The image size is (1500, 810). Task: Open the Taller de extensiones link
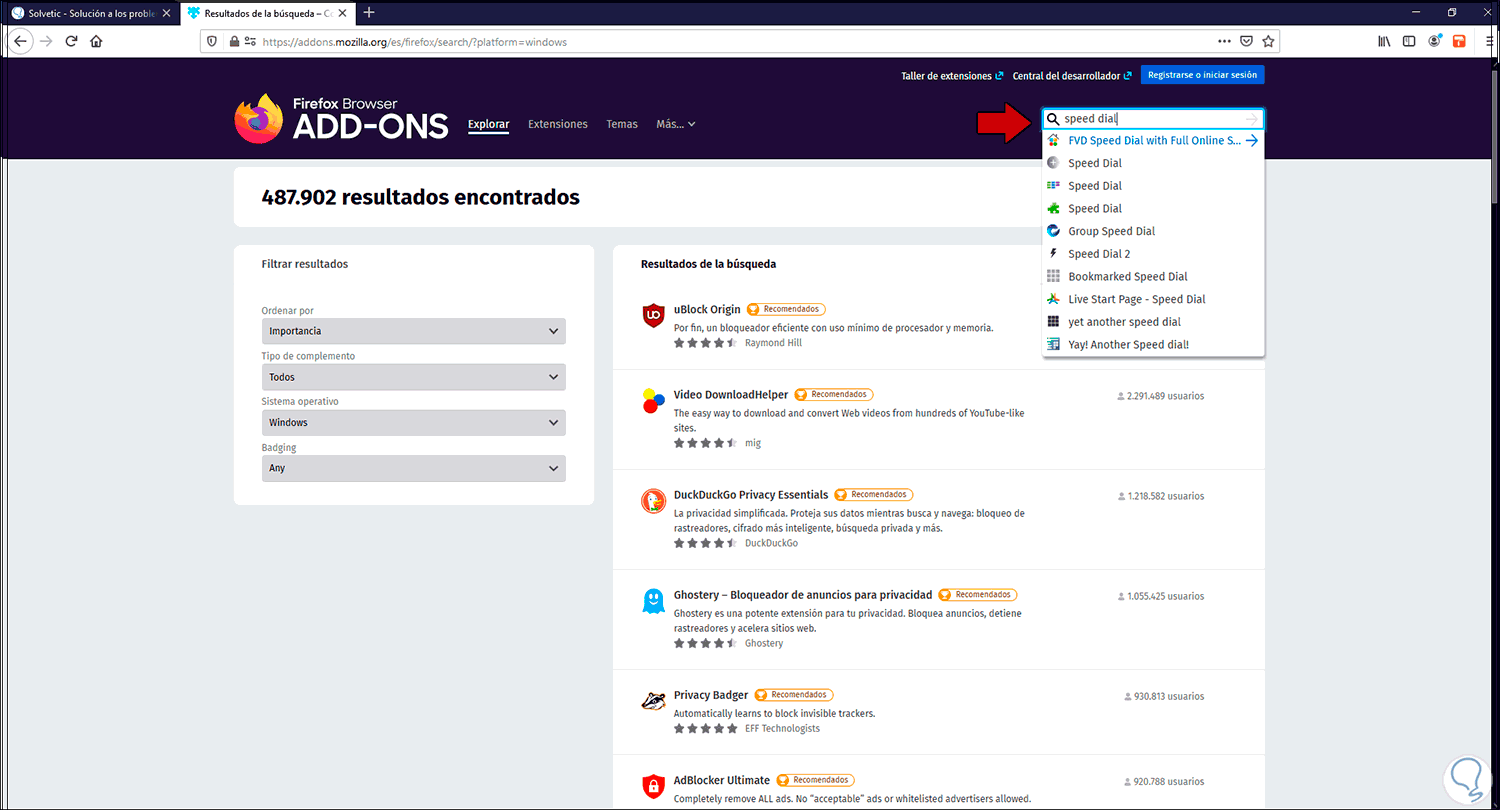click(x=952, y=75)
